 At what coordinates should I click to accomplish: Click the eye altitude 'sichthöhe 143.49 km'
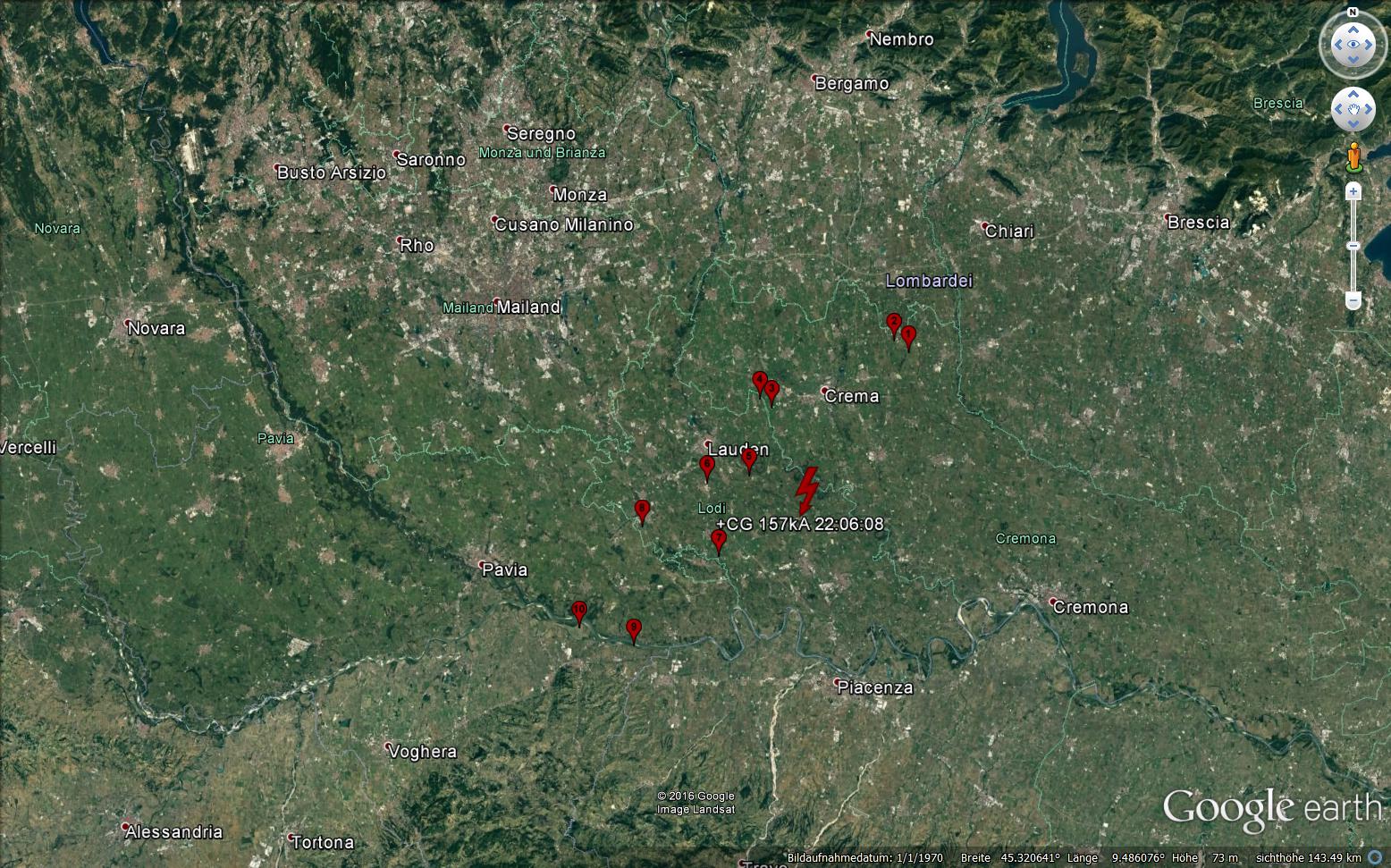(x=1309, y=858)
